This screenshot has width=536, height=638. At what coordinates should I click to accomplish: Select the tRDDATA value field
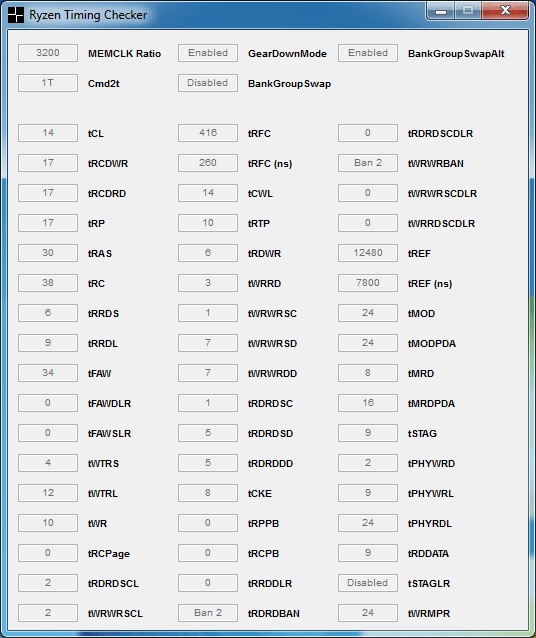pyautogui.click(x=368, y=553)
